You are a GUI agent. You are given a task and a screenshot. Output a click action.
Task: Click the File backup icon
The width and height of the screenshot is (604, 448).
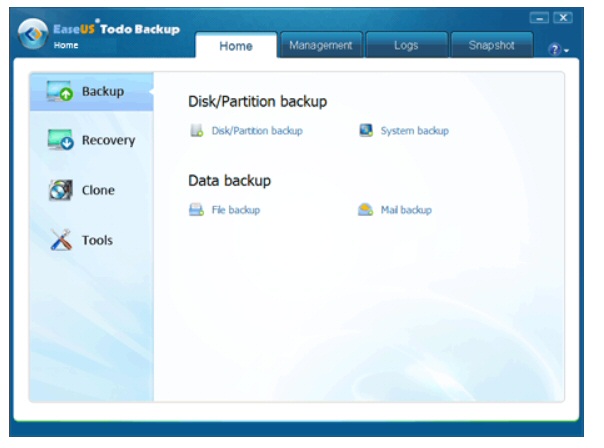click(x=196, y=210)
